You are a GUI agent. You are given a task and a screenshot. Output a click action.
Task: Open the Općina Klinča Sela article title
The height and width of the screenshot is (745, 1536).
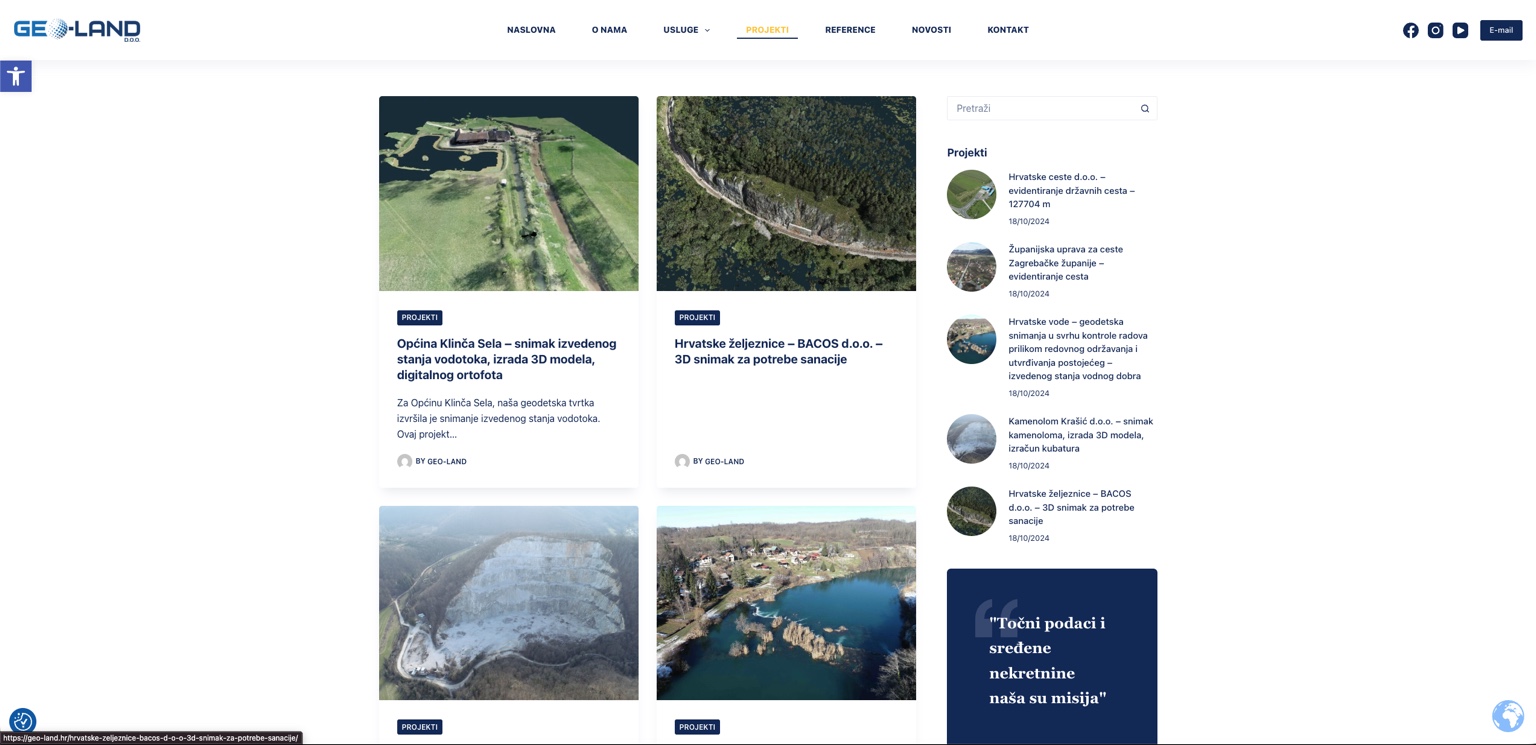click(507, 359)
